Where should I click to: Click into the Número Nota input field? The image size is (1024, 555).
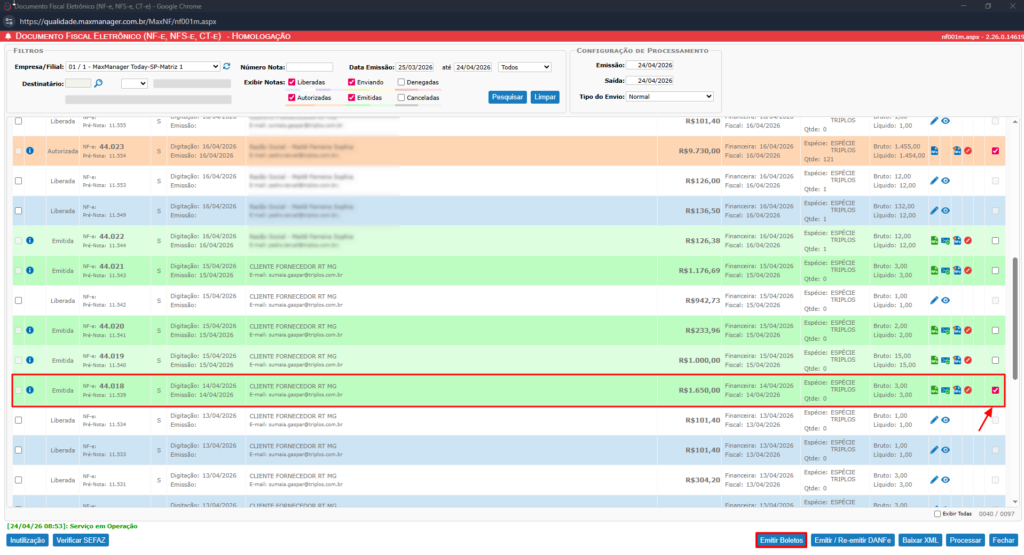(310, 67)
